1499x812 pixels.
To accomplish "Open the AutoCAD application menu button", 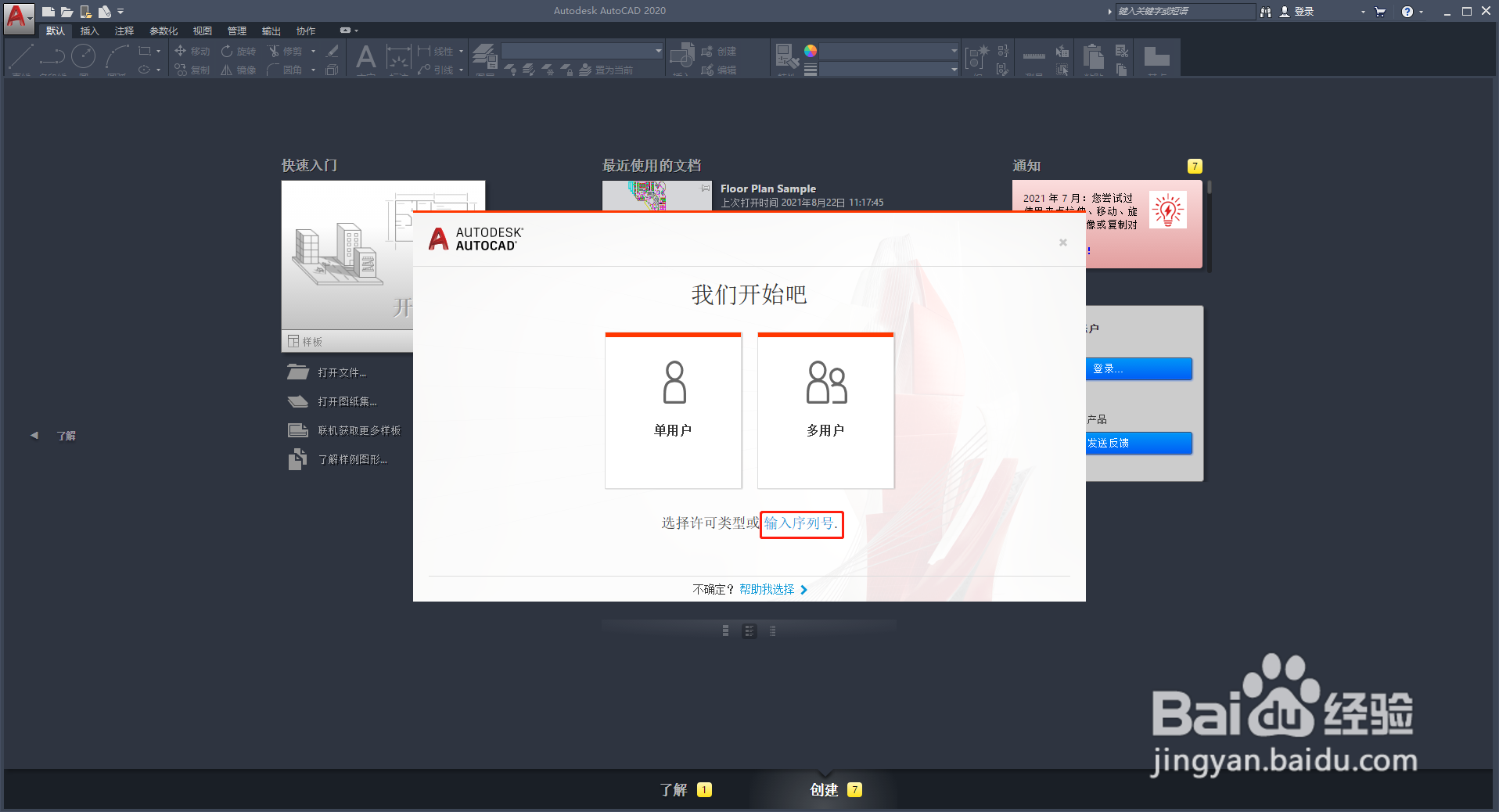I will click(19, 17).
